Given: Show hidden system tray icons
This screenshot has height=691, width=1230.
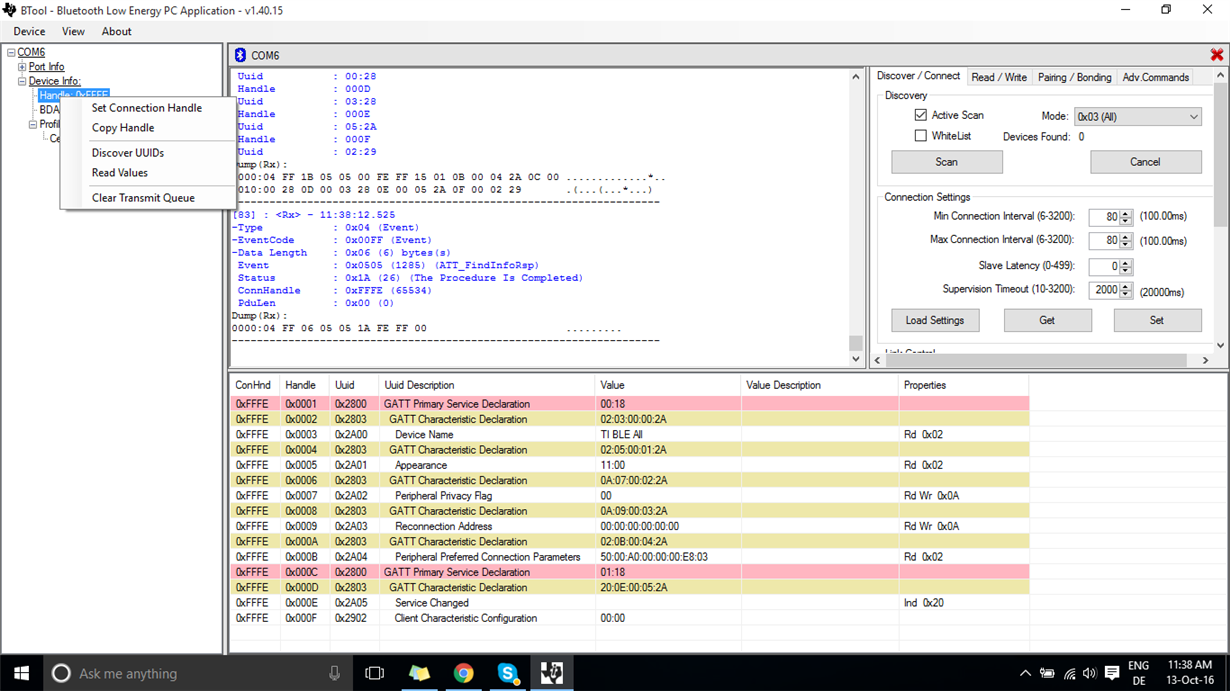Looking at the screenshot, I should [x=1025, y=673].
